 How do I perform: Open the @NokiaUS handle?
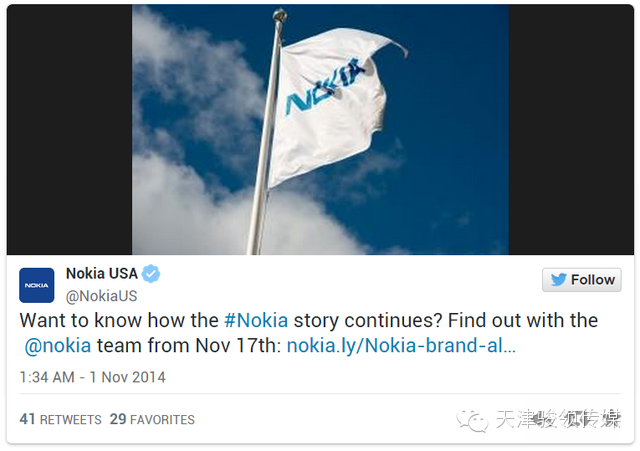coord(101,296)
